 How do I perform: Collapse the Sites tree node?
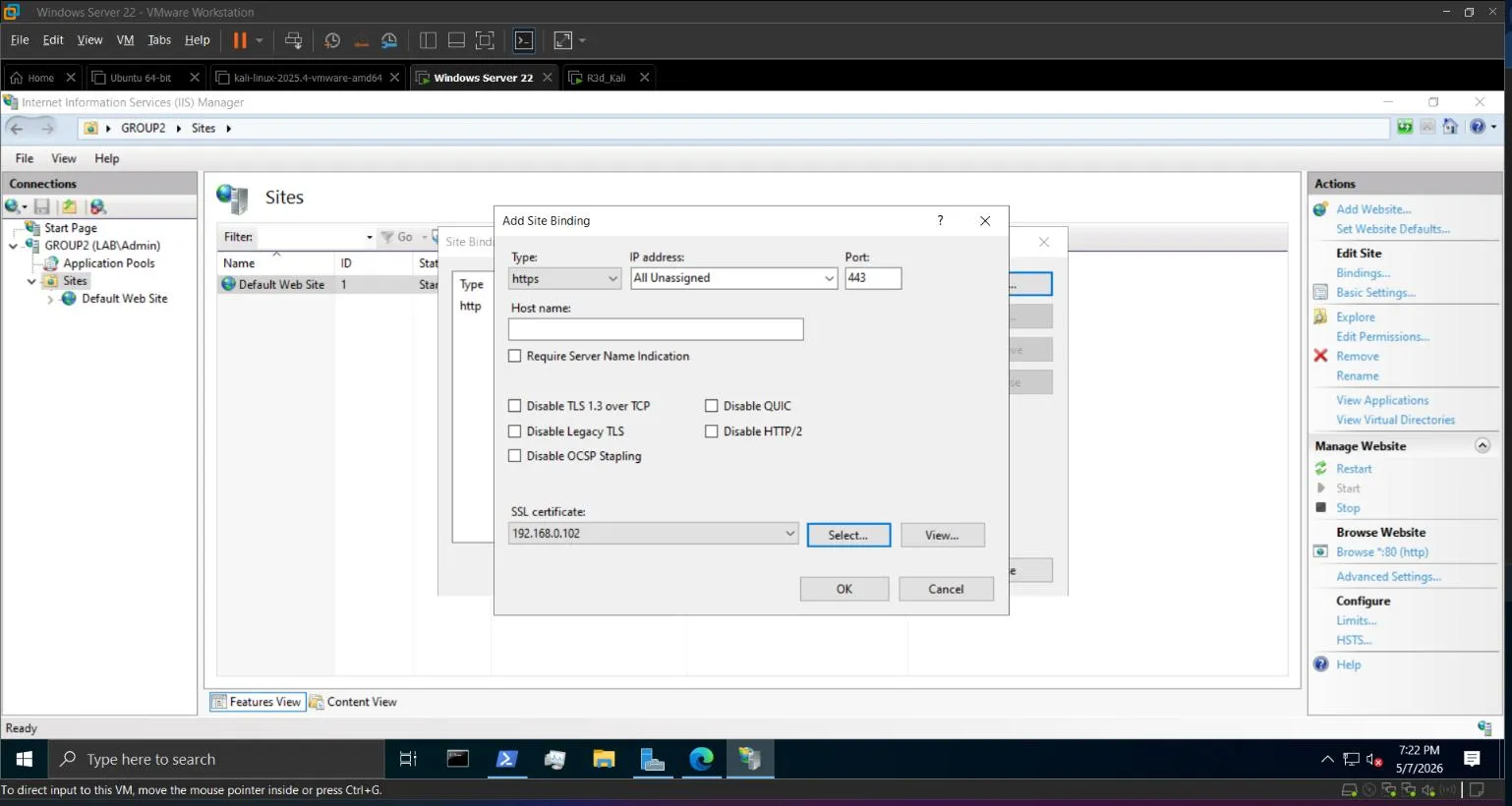31,281
